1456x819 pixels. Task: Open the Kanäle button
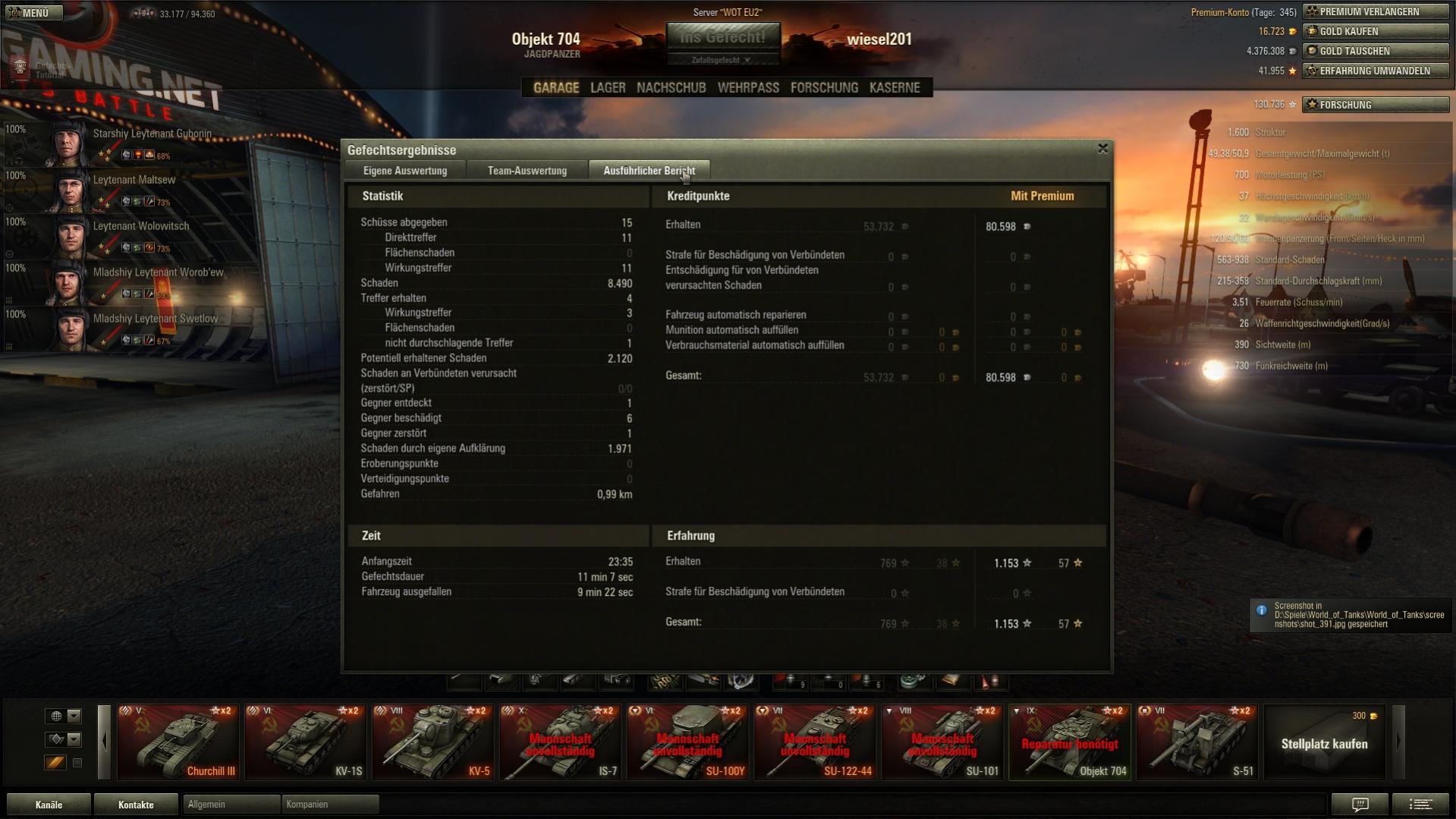49,805
